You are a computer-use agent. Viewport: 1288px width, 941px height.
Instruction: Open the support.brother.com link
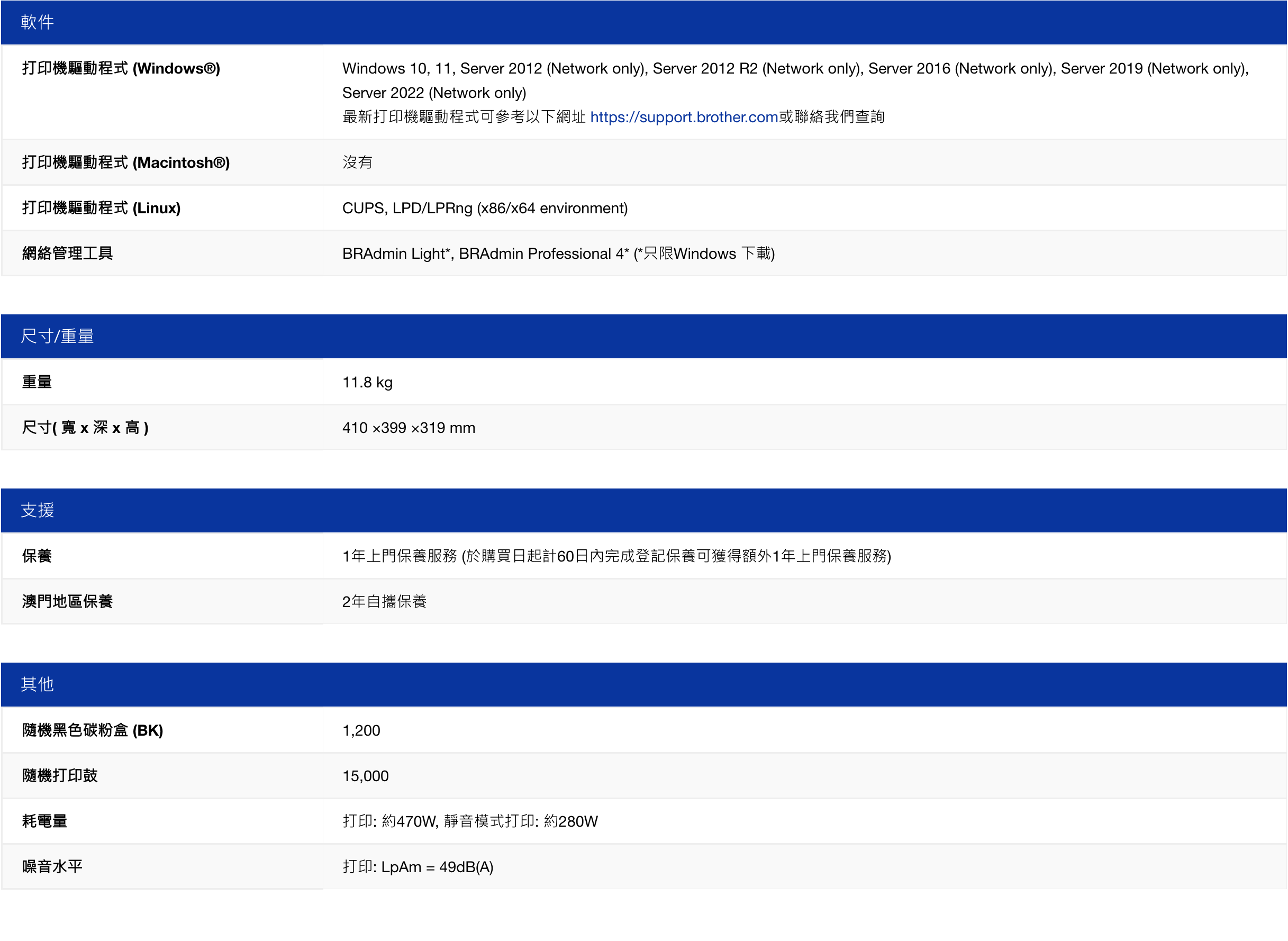click(683, 117)
